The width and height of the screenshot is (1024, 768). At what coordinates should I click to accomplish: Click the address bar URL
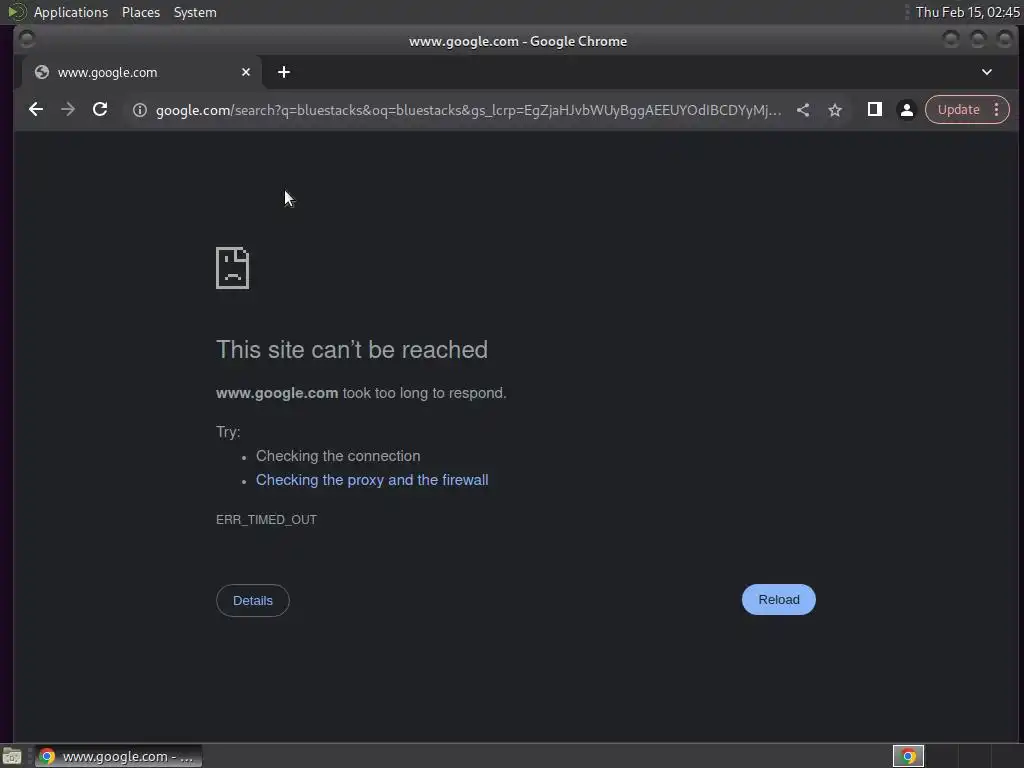(x=468, y=110)
